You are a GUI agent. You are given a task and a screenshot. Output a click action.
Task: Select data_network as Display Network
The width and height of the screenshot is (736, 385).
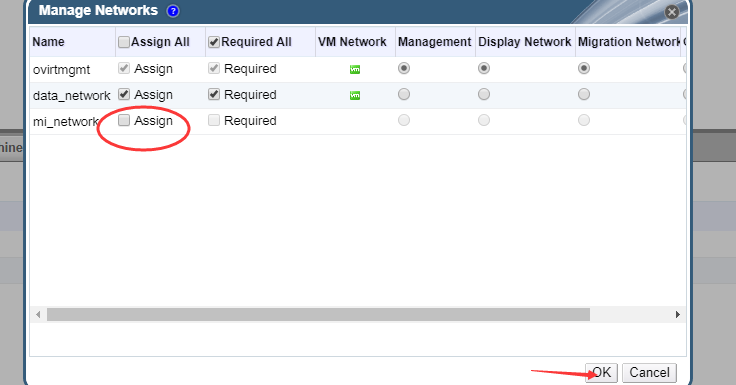pos(484,94)
